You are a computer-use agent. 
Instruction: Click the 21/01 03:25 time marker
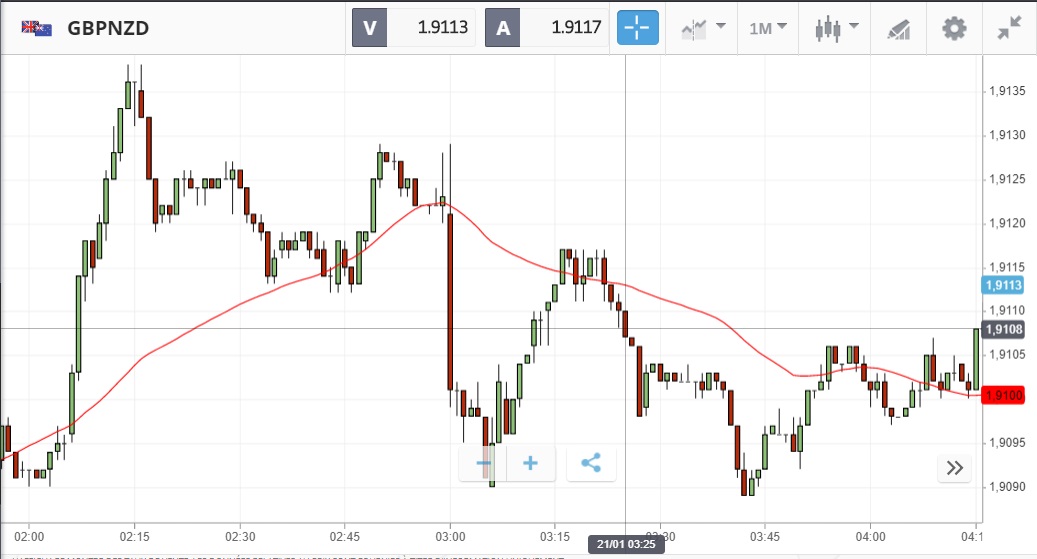tap(624, 544)
